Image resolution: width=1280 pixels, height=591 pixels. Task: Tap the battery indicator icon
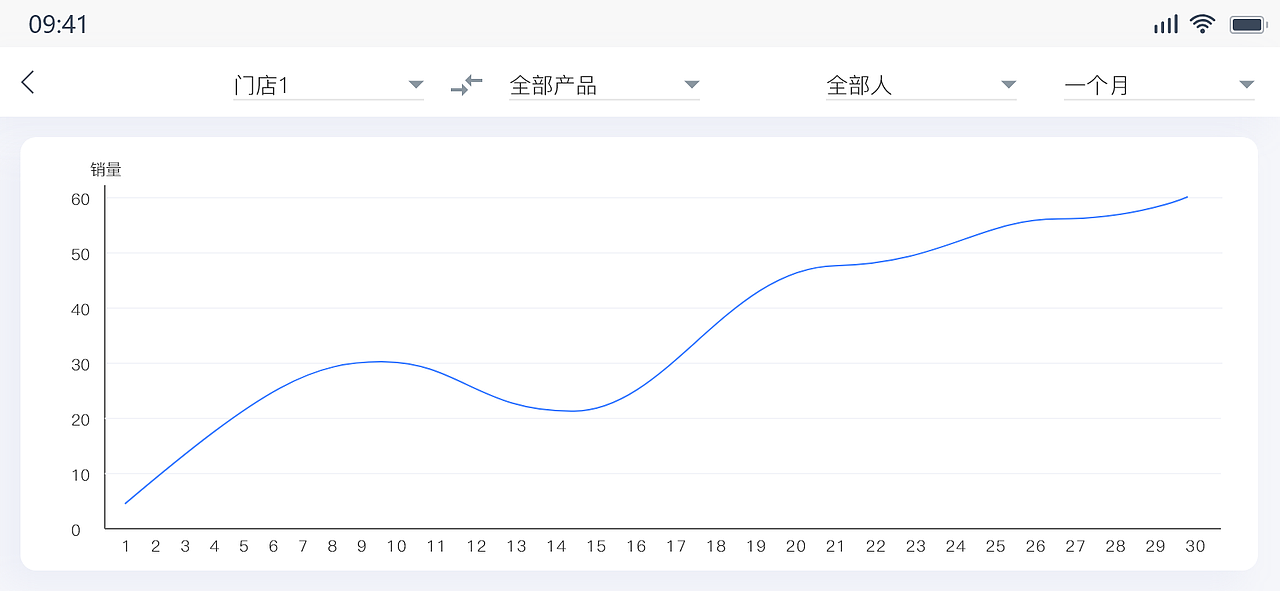(1249, 24)
